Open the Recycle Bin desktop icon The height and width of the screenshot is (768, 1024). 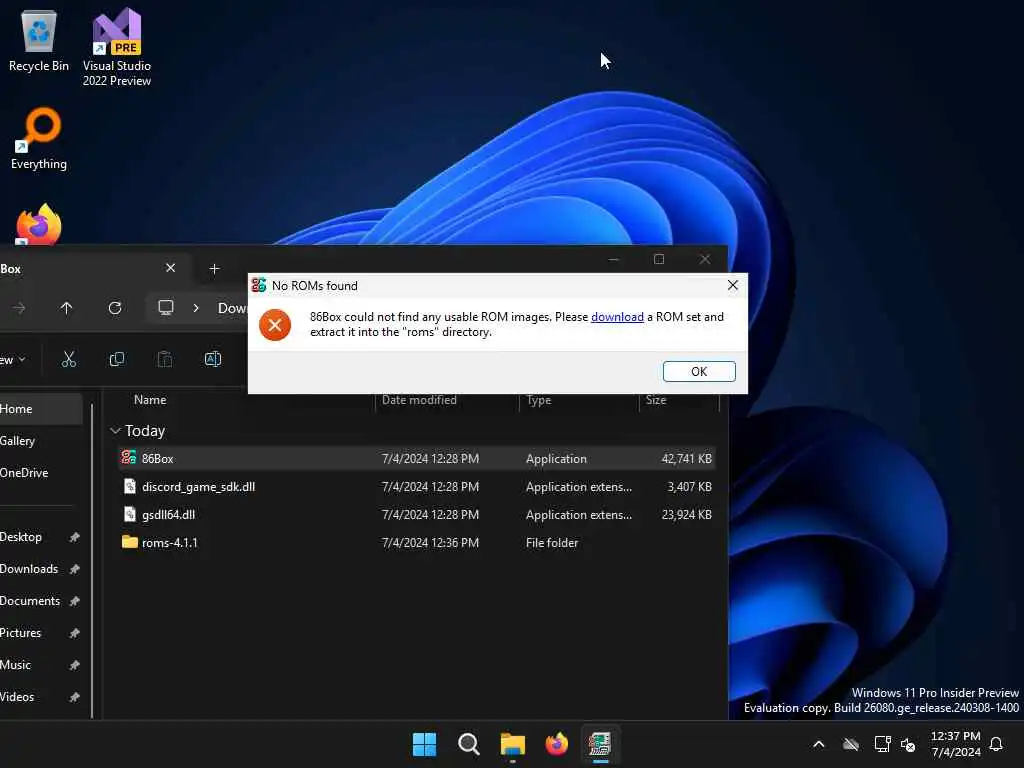(x=39, y=40)
